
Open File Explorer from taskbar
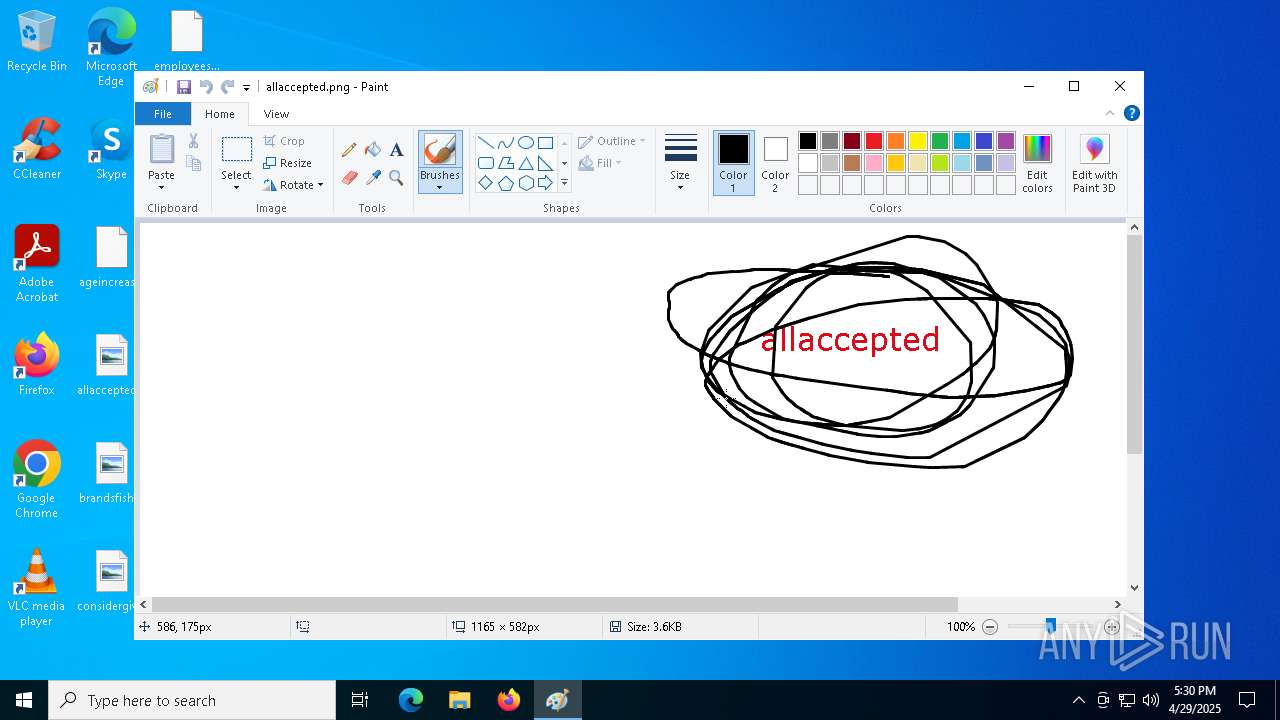pos(460,700)
